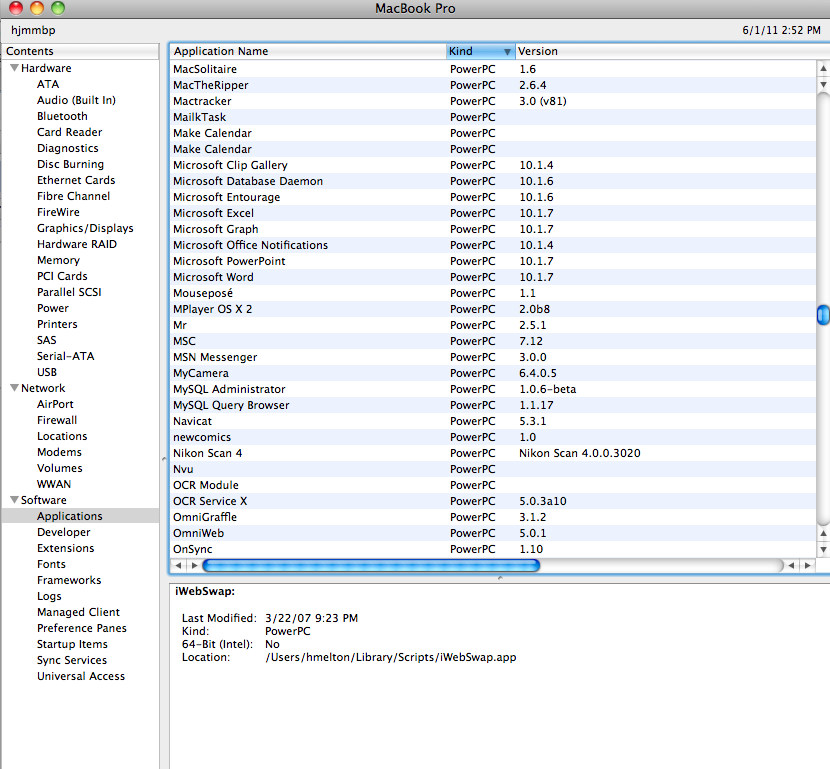Select WWAN under Network
Viewport: 830px width, 769px height.
[53, 484]
